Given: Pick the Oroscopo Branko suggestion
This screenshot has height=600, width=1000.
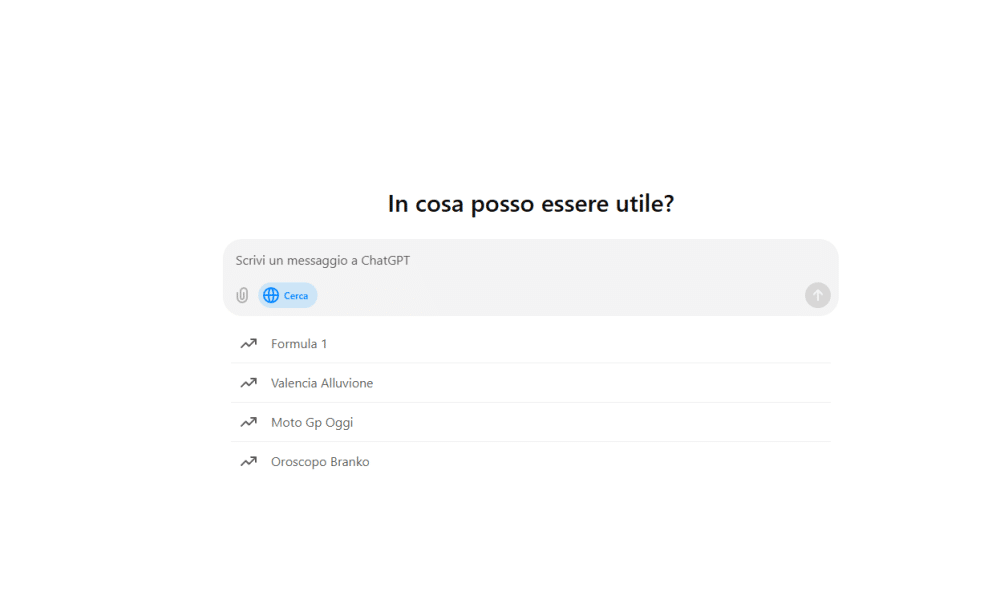Looking at the screenshot, I should point(531,462).
